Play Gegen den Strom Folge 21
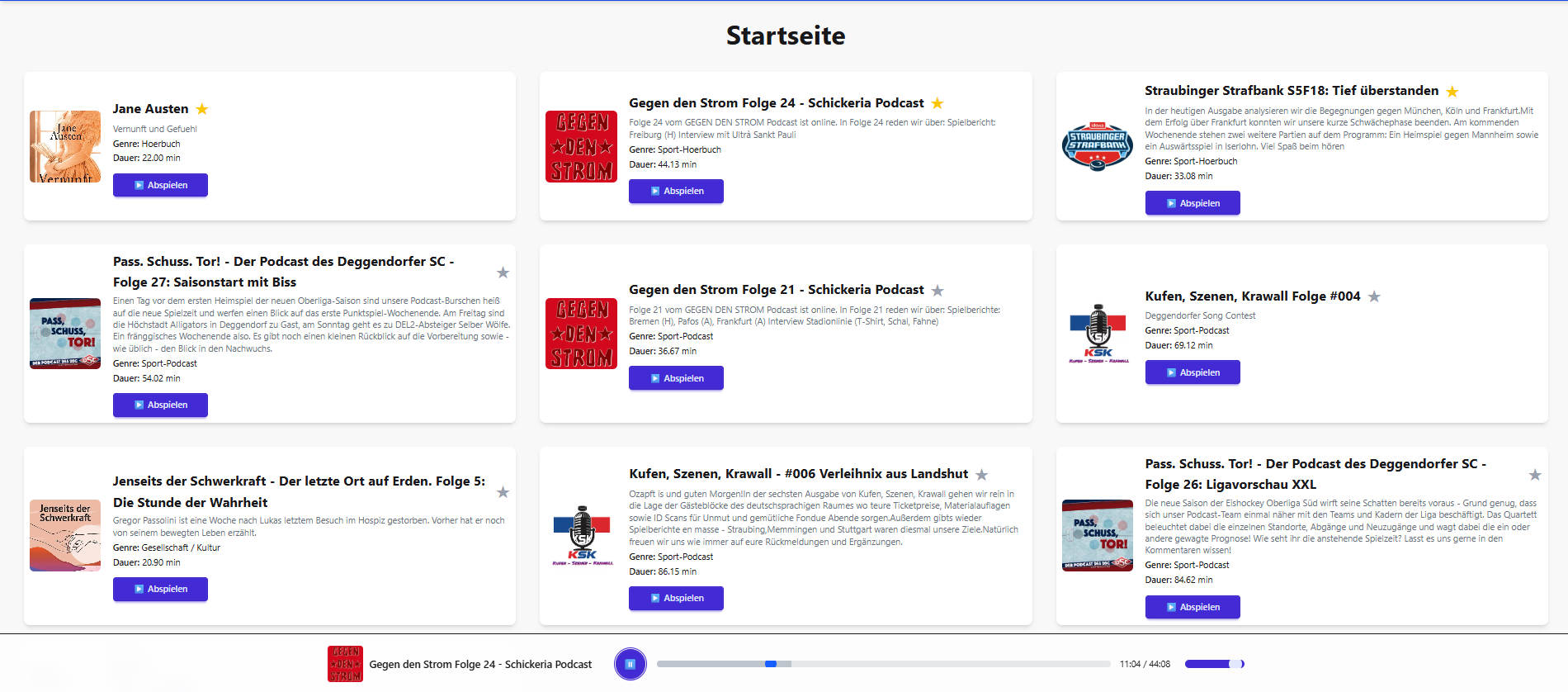Image resolution: width=1568 pixels, height=692 pixels. (x=676, y=378)
